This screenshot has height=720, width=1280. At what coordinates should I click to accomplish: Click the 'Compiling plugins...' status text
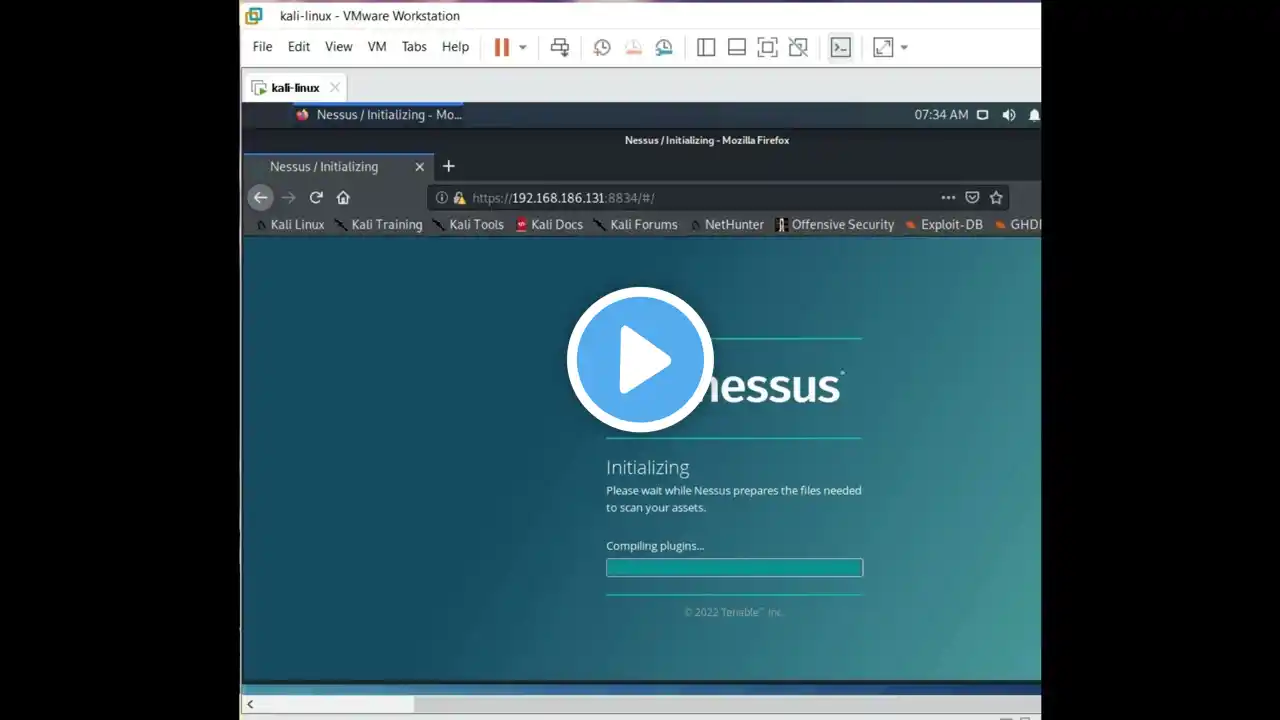coord(655,546)
